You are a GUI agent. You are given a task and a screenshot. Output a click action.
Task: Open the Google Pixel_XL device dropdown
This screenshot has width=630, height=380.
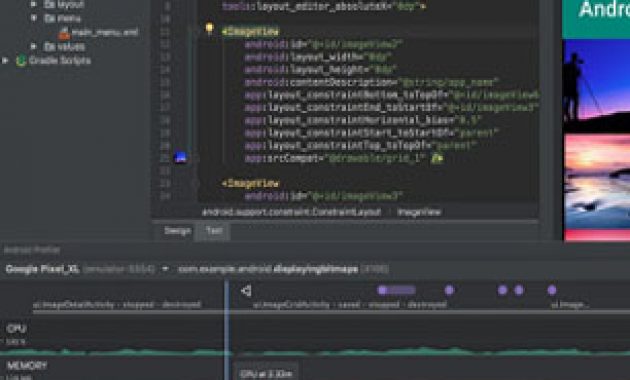pyautogui.click(x=165, y=269)
